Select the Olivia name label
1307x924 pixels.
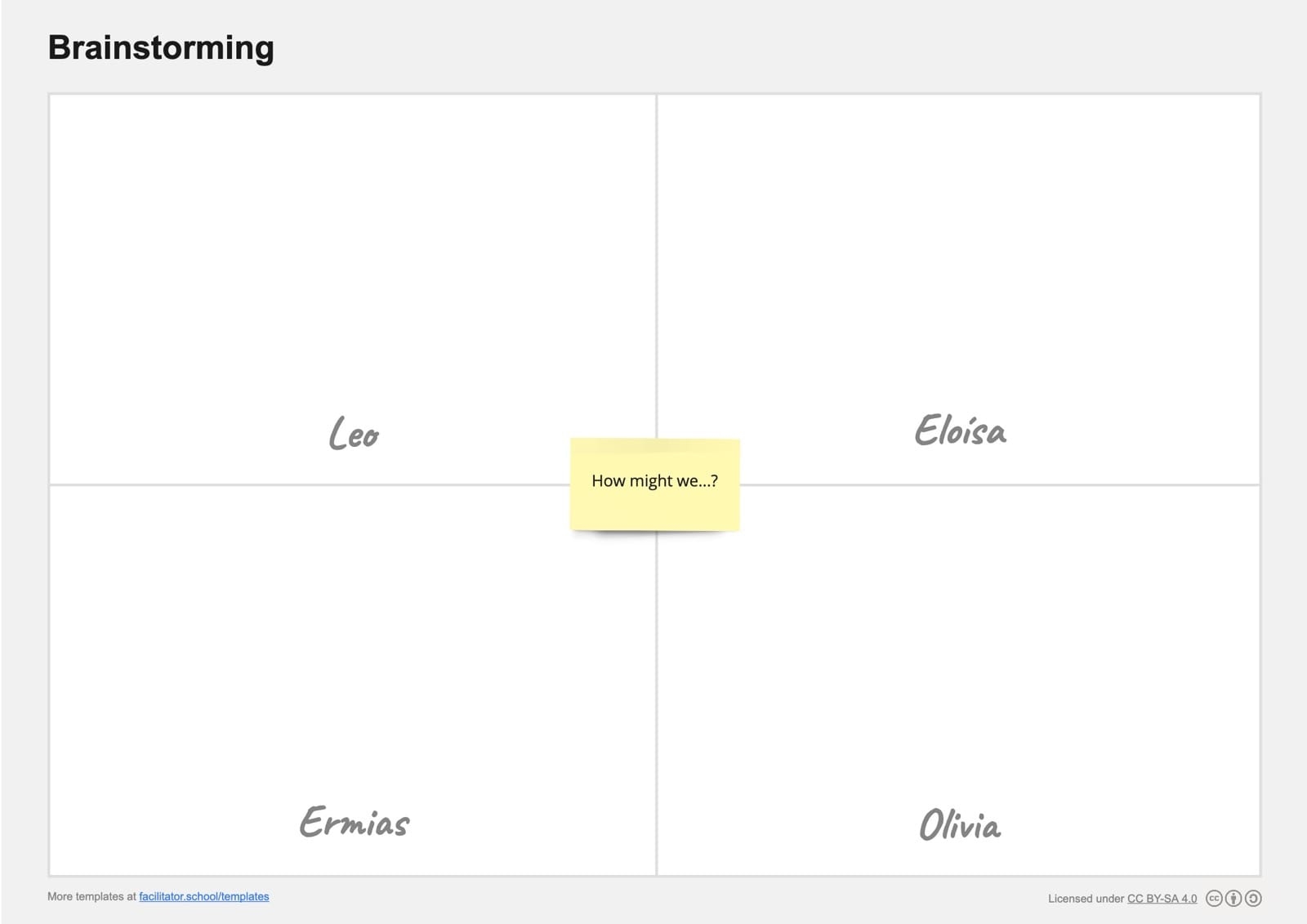960,824
